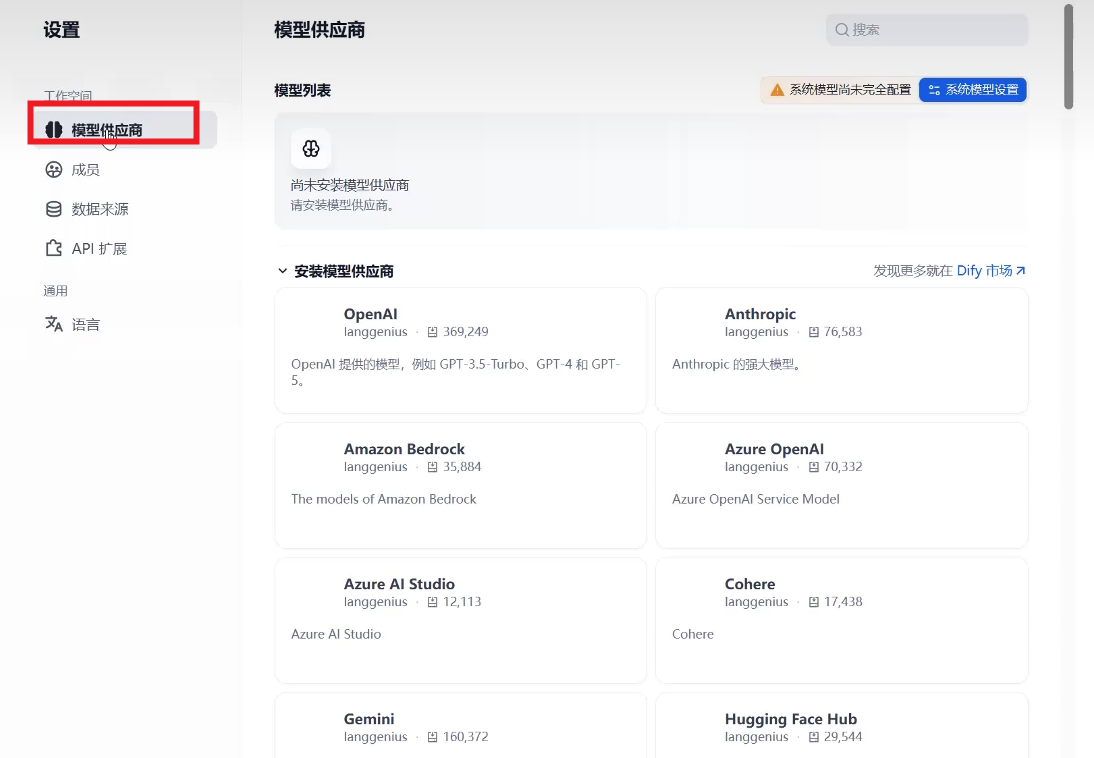Open the Dify 市场 marketplace link

click(991, 271)
